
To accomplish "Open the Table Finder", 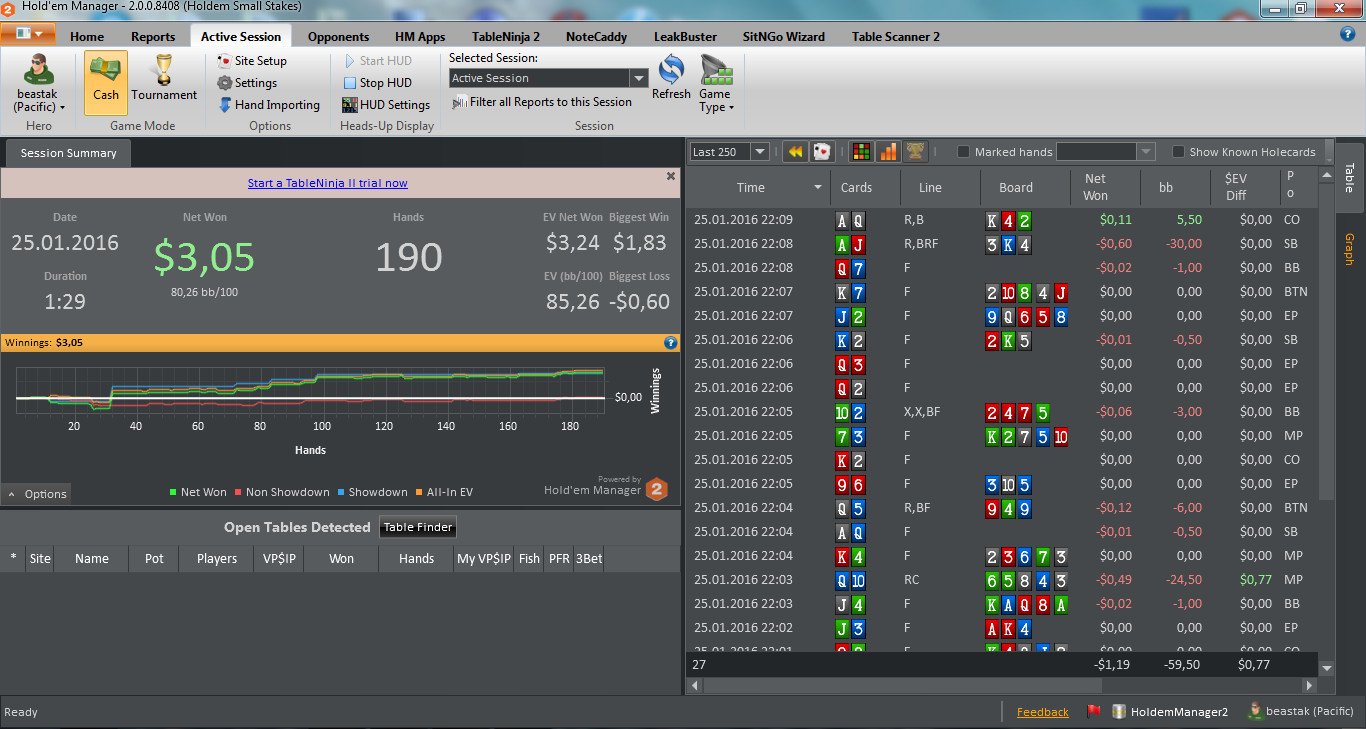I will [418, 527].
